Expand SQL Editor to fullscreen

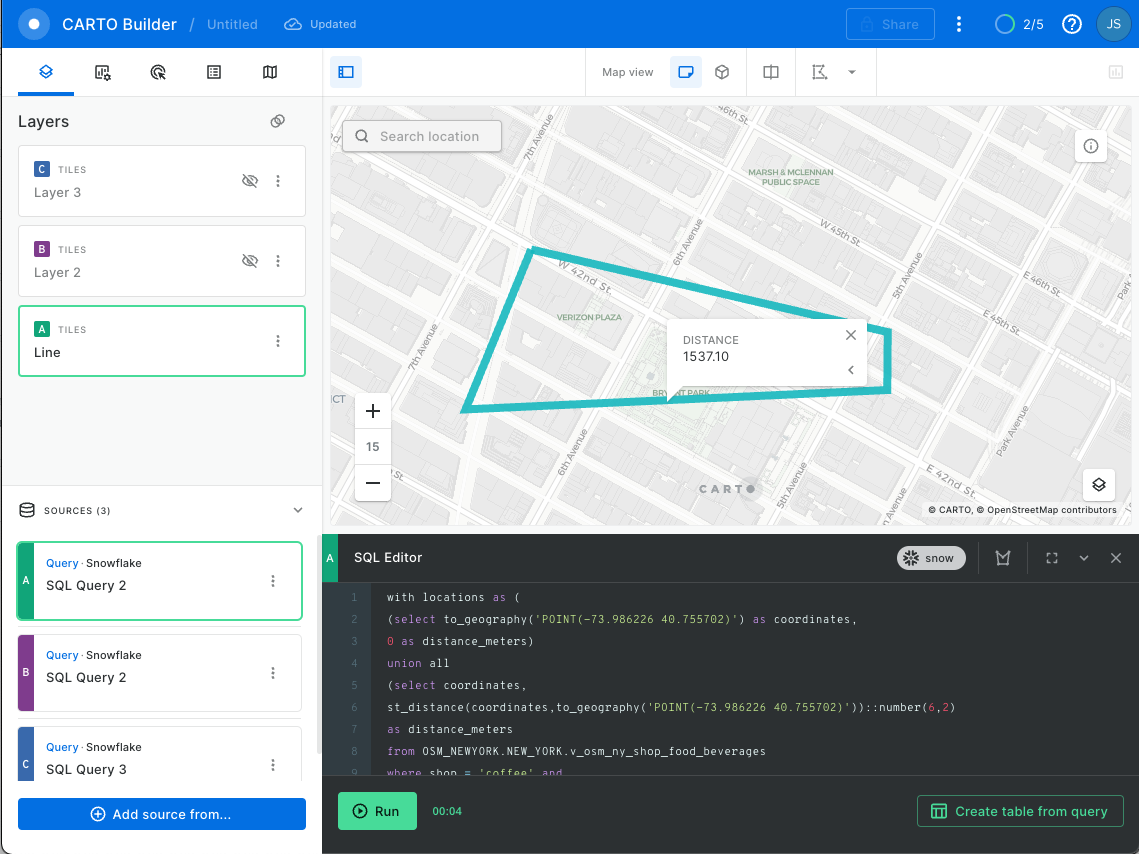click(x=1052, y=558)
